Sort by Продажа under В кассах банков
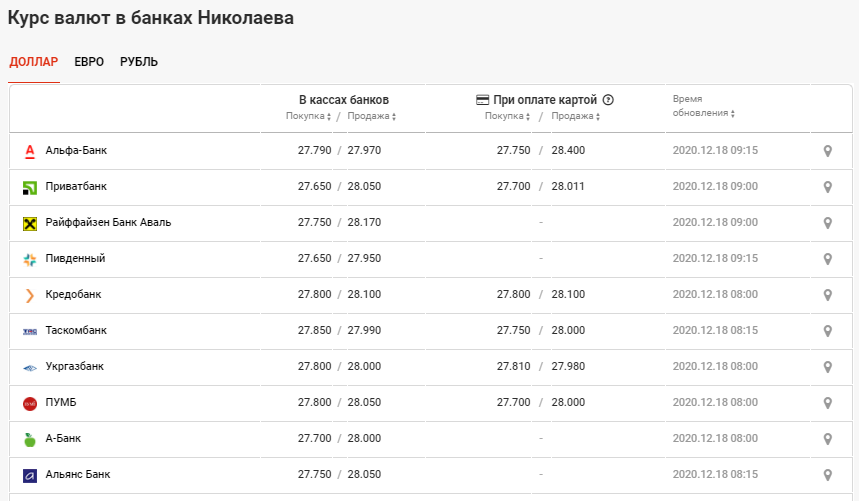This screenshot has height=501, width=859. 372,116
